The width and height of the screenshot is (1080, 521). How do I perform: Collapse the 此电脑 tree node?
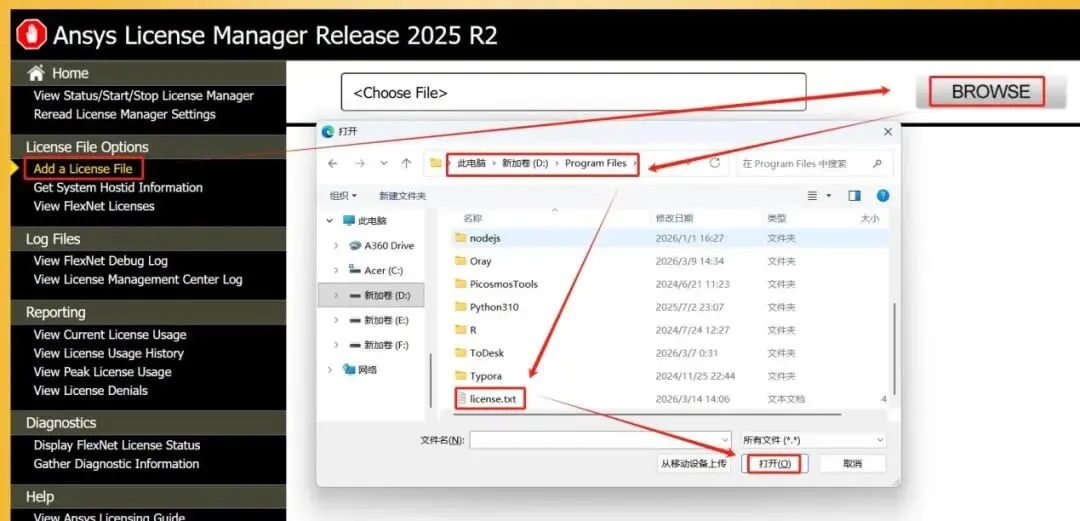click(329, 221)
